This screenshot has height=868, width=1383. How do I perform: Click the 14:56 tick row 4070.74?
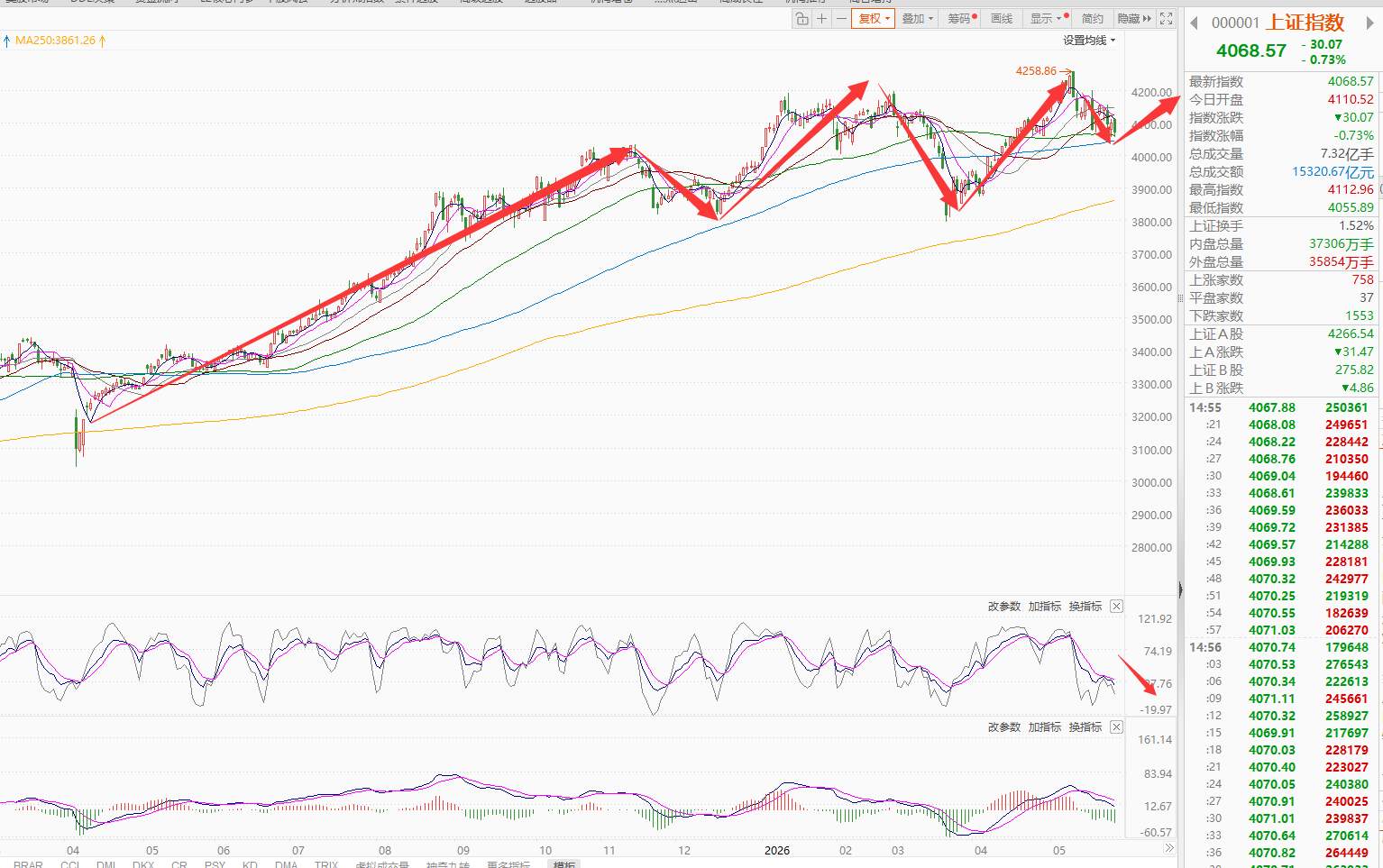(x=1281, y=647)
